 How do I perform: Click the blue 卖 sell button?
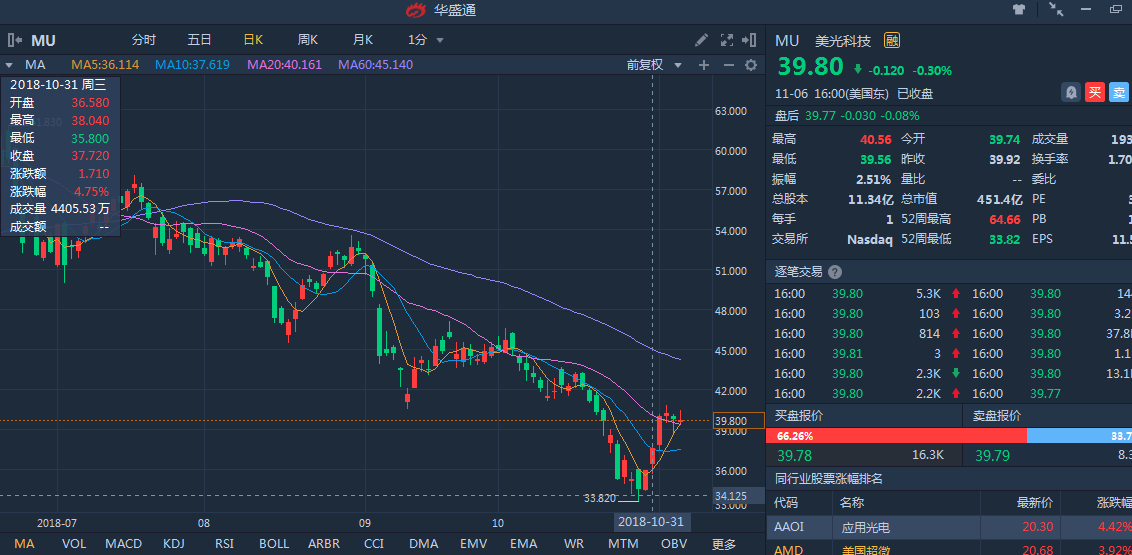coord(1119,92)
